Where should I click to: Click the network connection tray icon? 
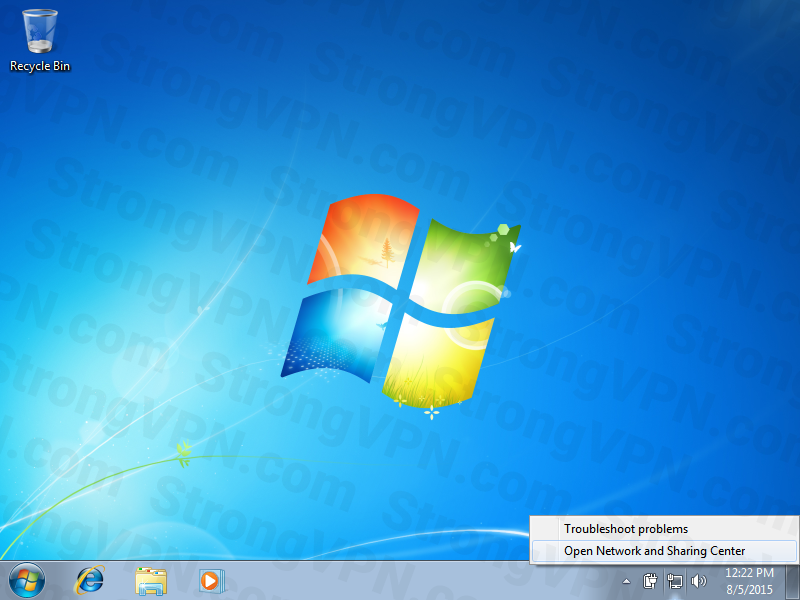[675, 580]
